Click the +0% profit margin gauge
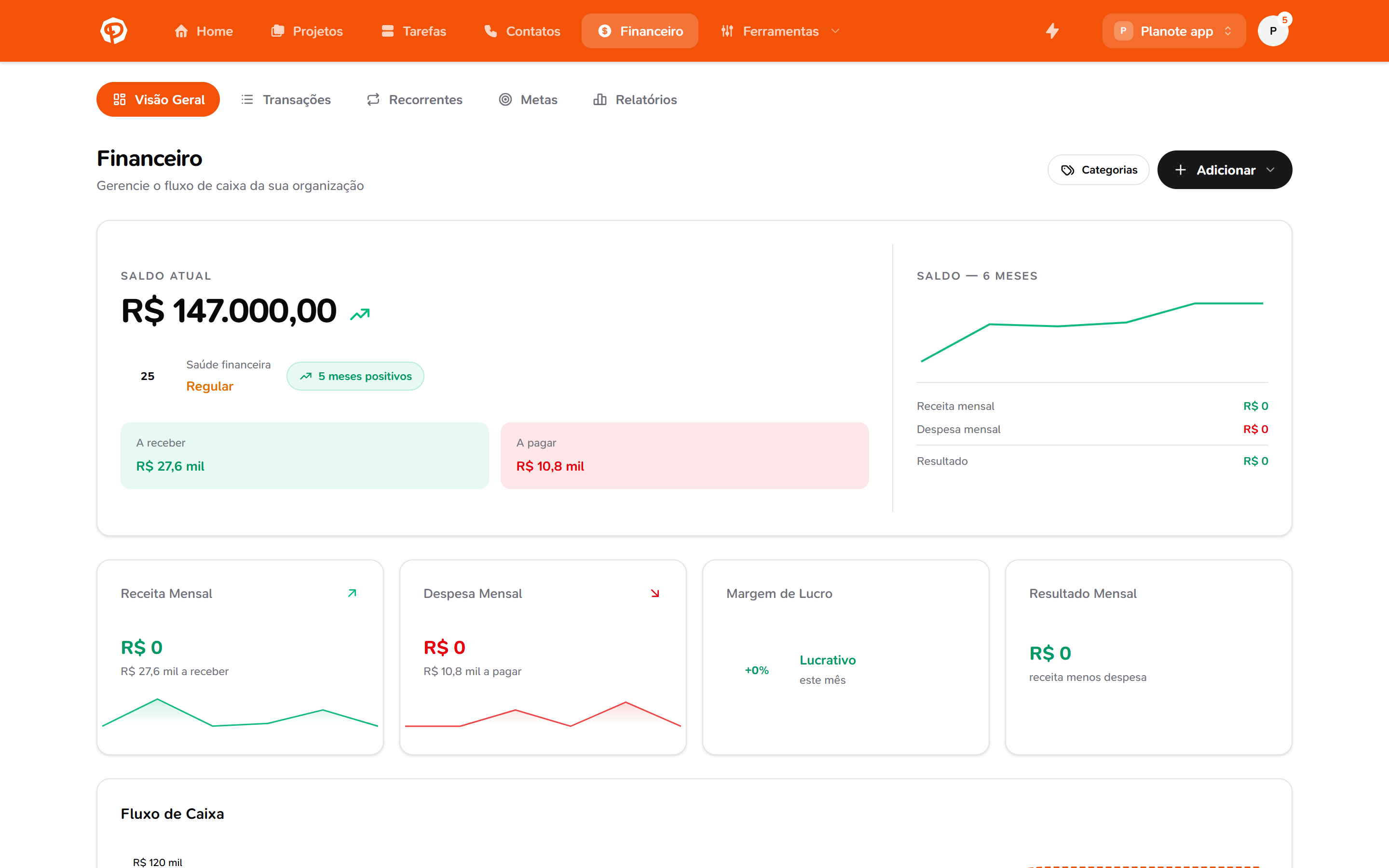 (x=757, y=670)
